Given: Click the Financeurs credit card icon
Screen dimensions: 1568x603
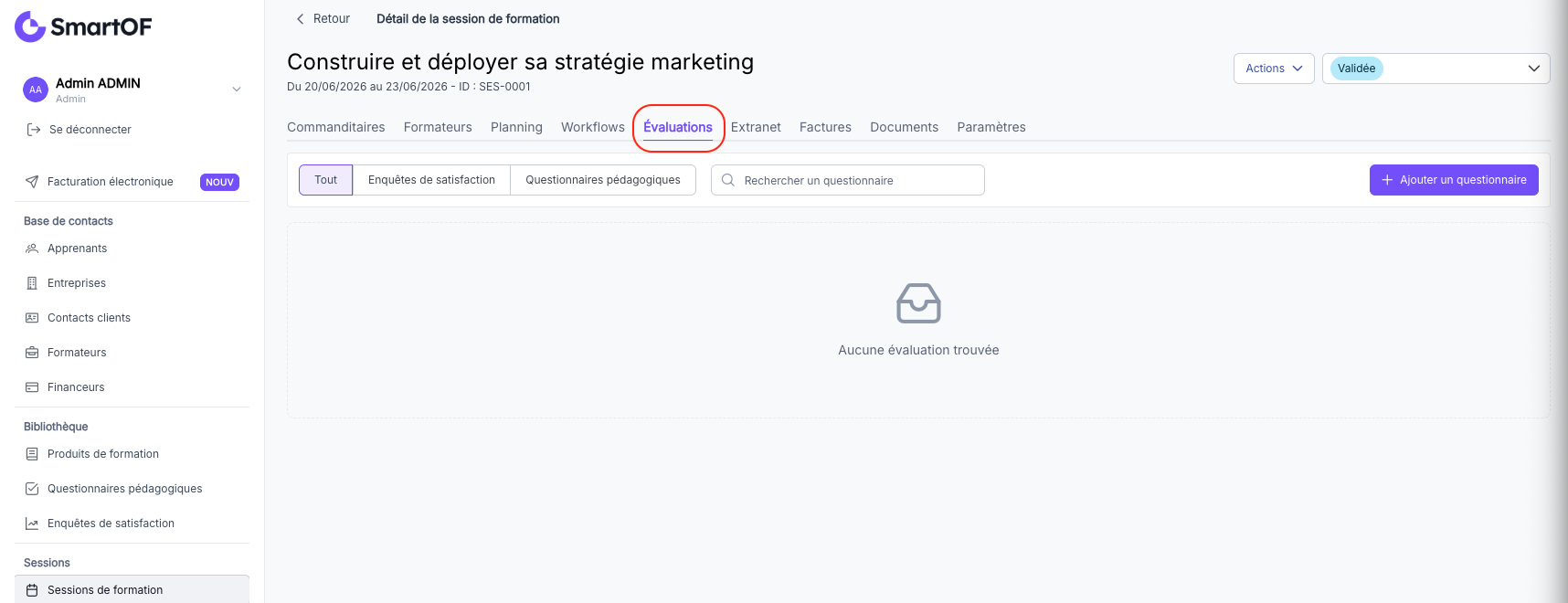Looking at the screenshot, I should (32, 387).
